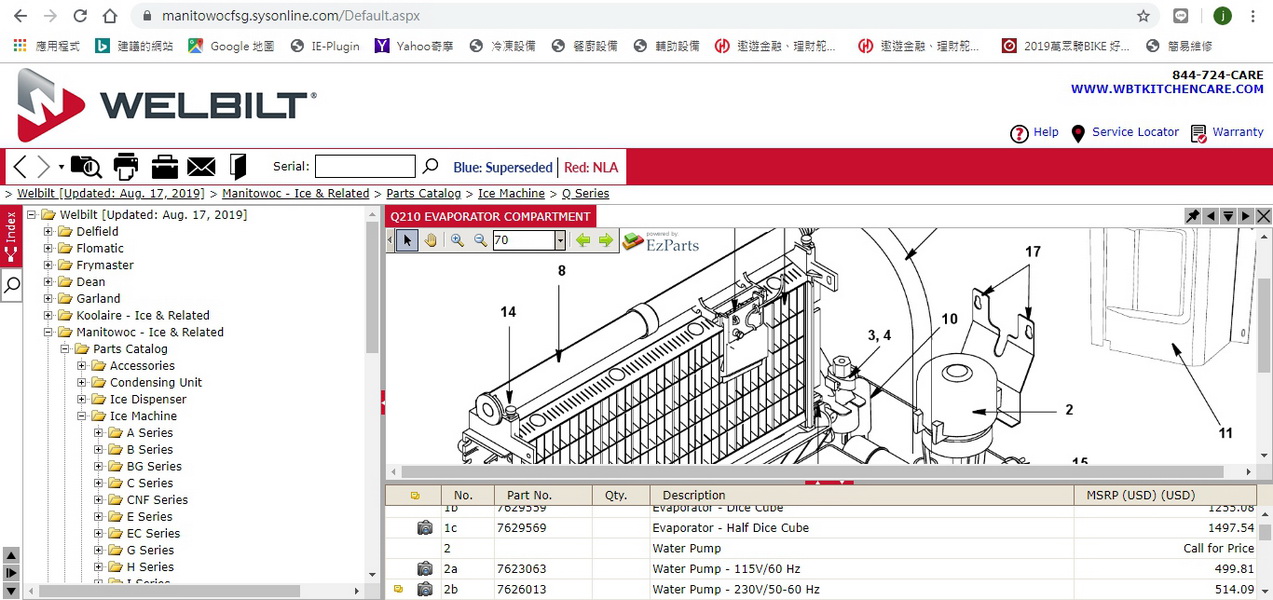Select the pointer arrow tool in diagram toolbar
This screenshot has height=600, width=1273.
click(407, 240)
